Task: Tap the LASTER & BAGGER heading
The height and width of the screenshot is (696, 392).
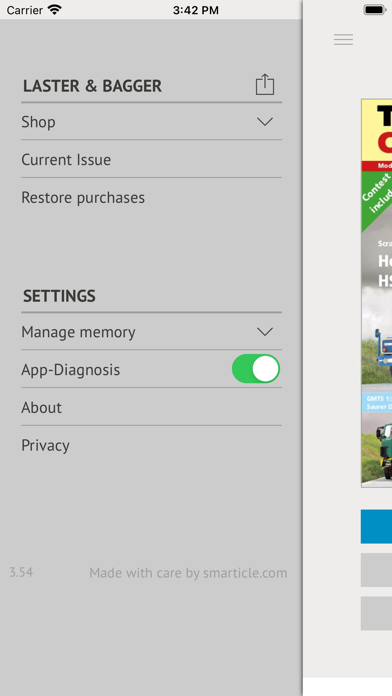Action: tap(92, 86)
